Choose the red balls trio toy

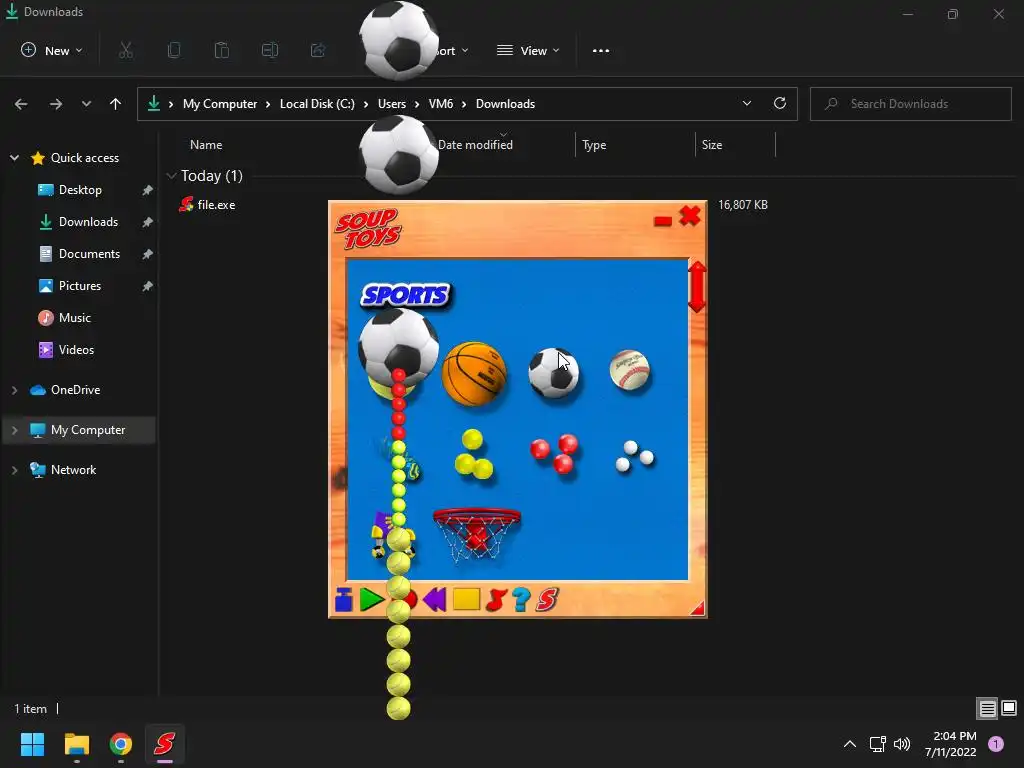tap(554, 453)
